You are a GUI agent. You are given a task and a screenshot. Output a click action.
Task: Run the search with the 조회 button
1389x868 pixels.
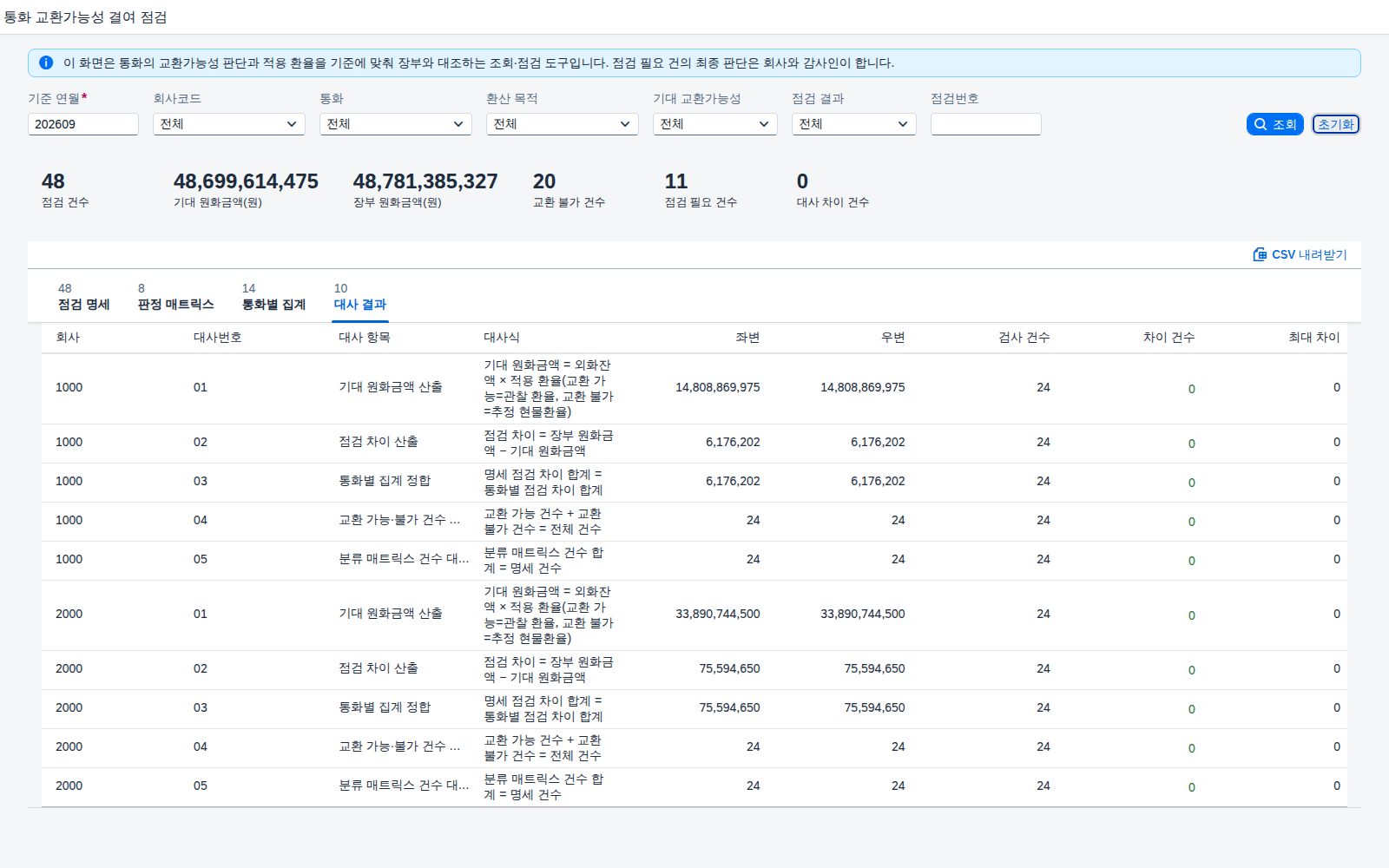[x=1274, y=124]
